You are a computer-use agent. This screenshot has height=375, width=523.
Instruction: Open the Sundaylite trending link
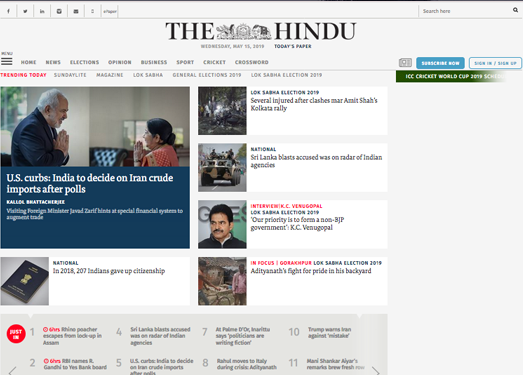tap(70, 75)
